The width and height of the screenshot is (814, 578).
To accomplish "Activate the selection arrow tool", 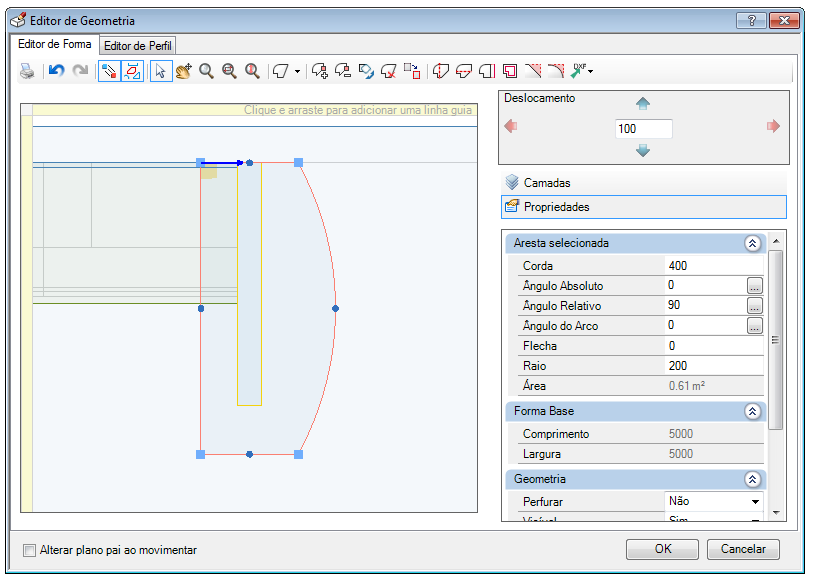I will click(161, 71).
